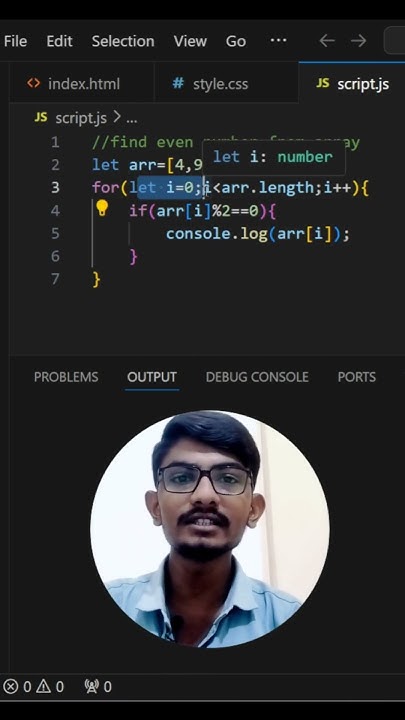
Task: Open the DEBUG CONSOLE panel tab
Action: point(257,377)
